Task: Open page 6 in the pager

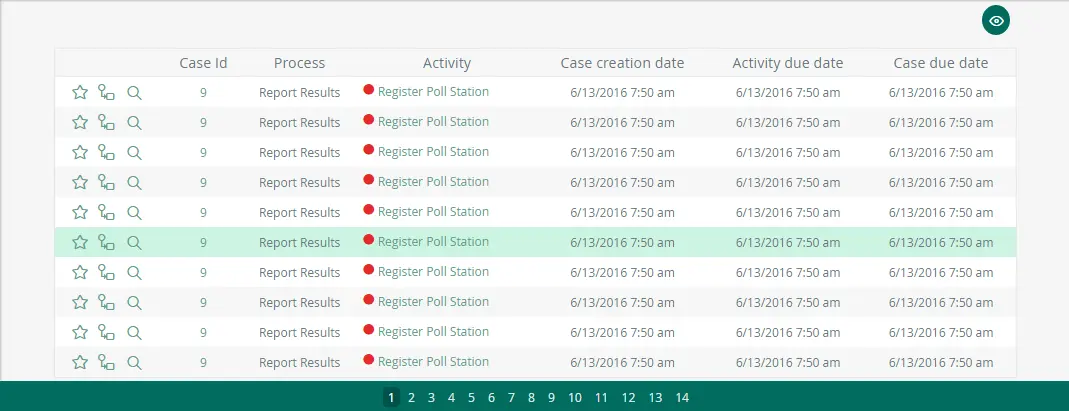Action: (491, 397)
